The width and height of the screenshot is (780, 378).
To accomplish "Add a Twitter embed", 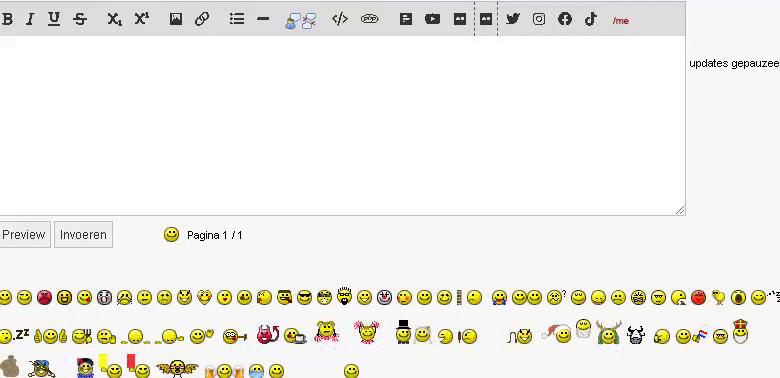I will [x=513, y=19].
